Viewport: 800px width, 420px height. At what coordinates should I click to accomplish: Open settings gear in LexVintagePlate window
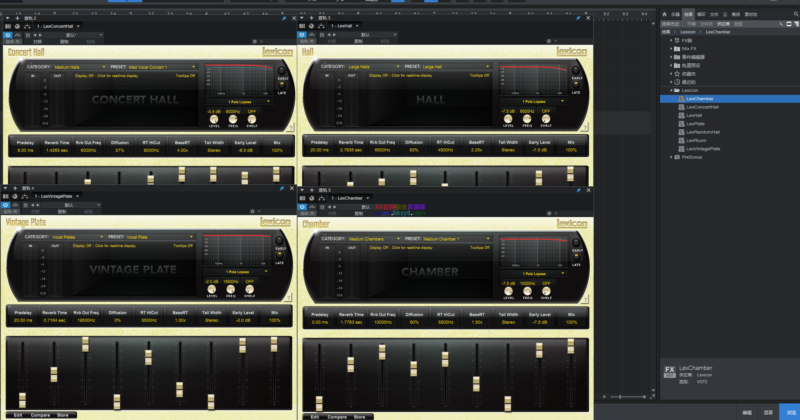point(252,211)
